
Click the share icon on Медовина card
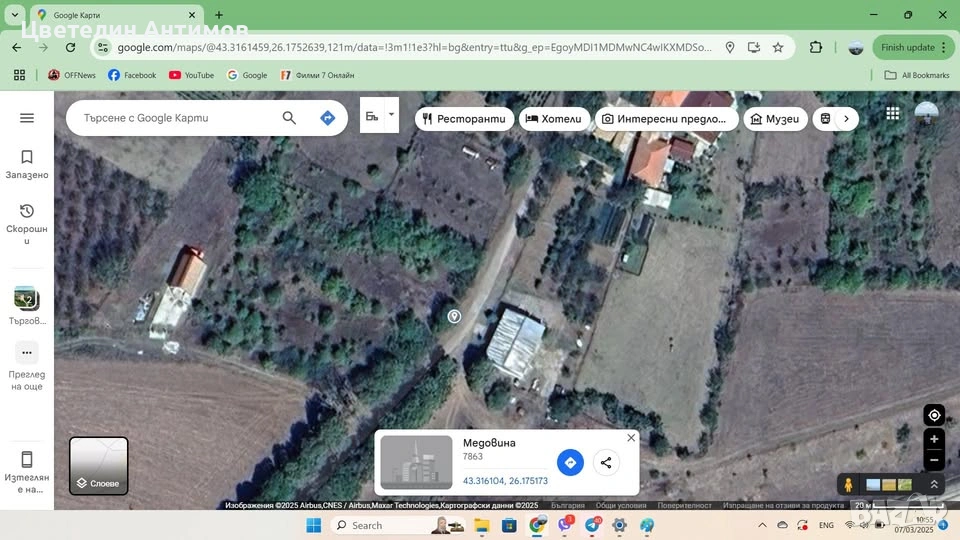[605, 462]
